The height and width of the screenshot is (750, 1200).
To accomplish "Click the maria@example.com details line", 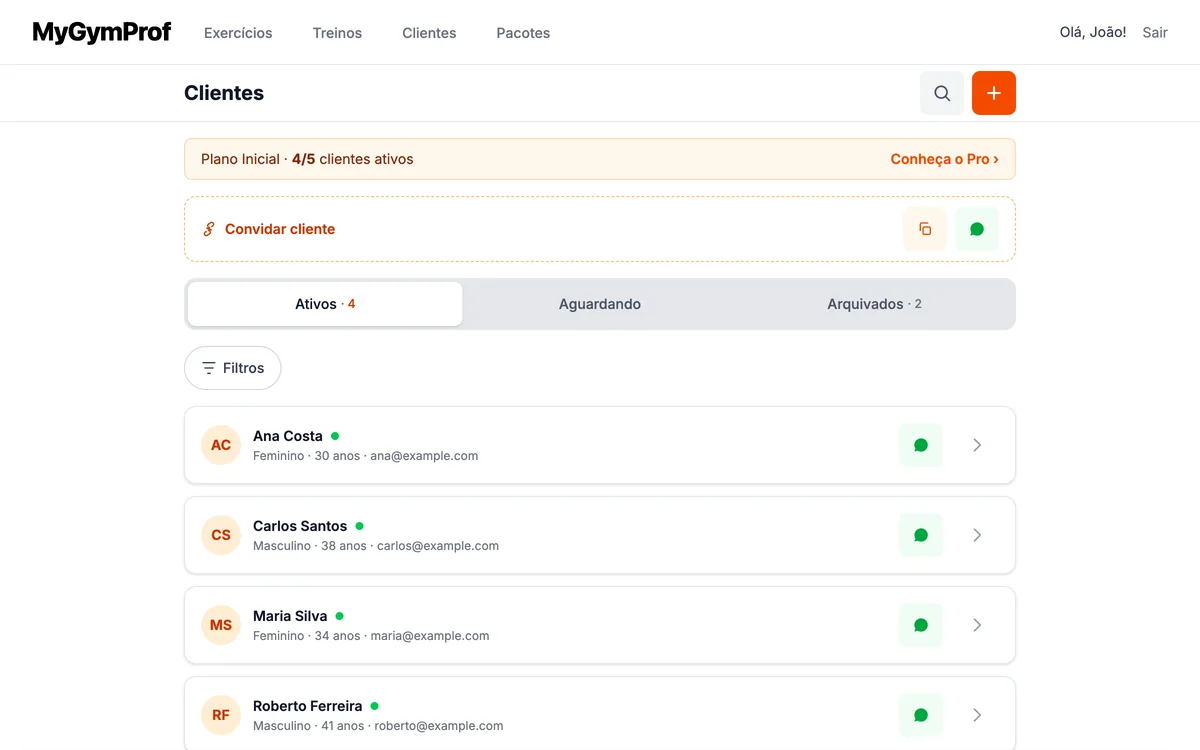I will tap(371, 636).
